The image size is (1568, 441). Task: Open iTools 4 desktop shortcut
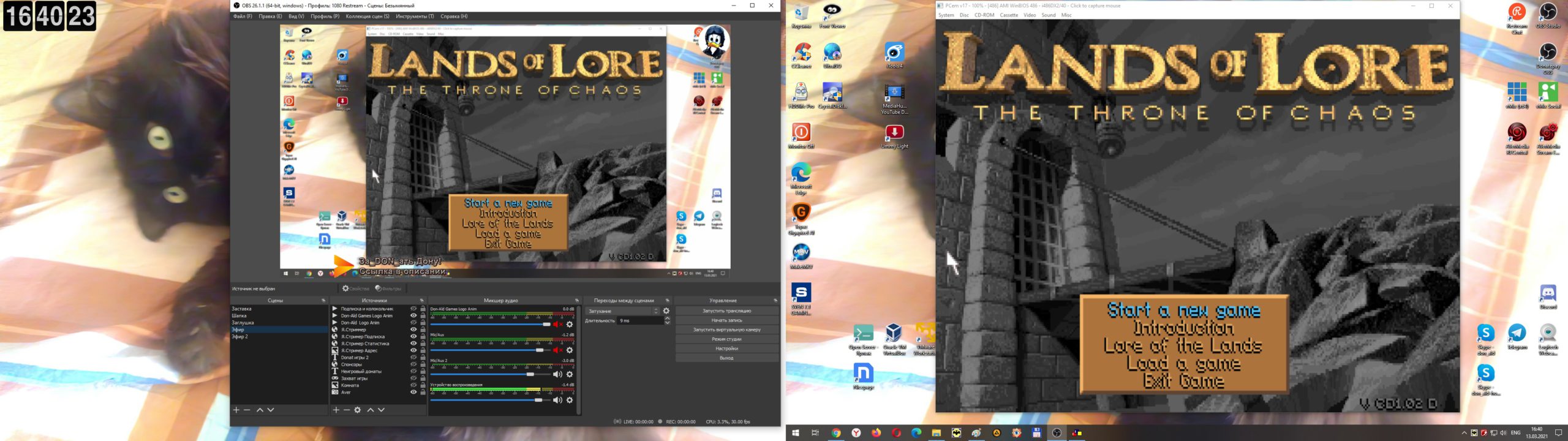(894, 56)
